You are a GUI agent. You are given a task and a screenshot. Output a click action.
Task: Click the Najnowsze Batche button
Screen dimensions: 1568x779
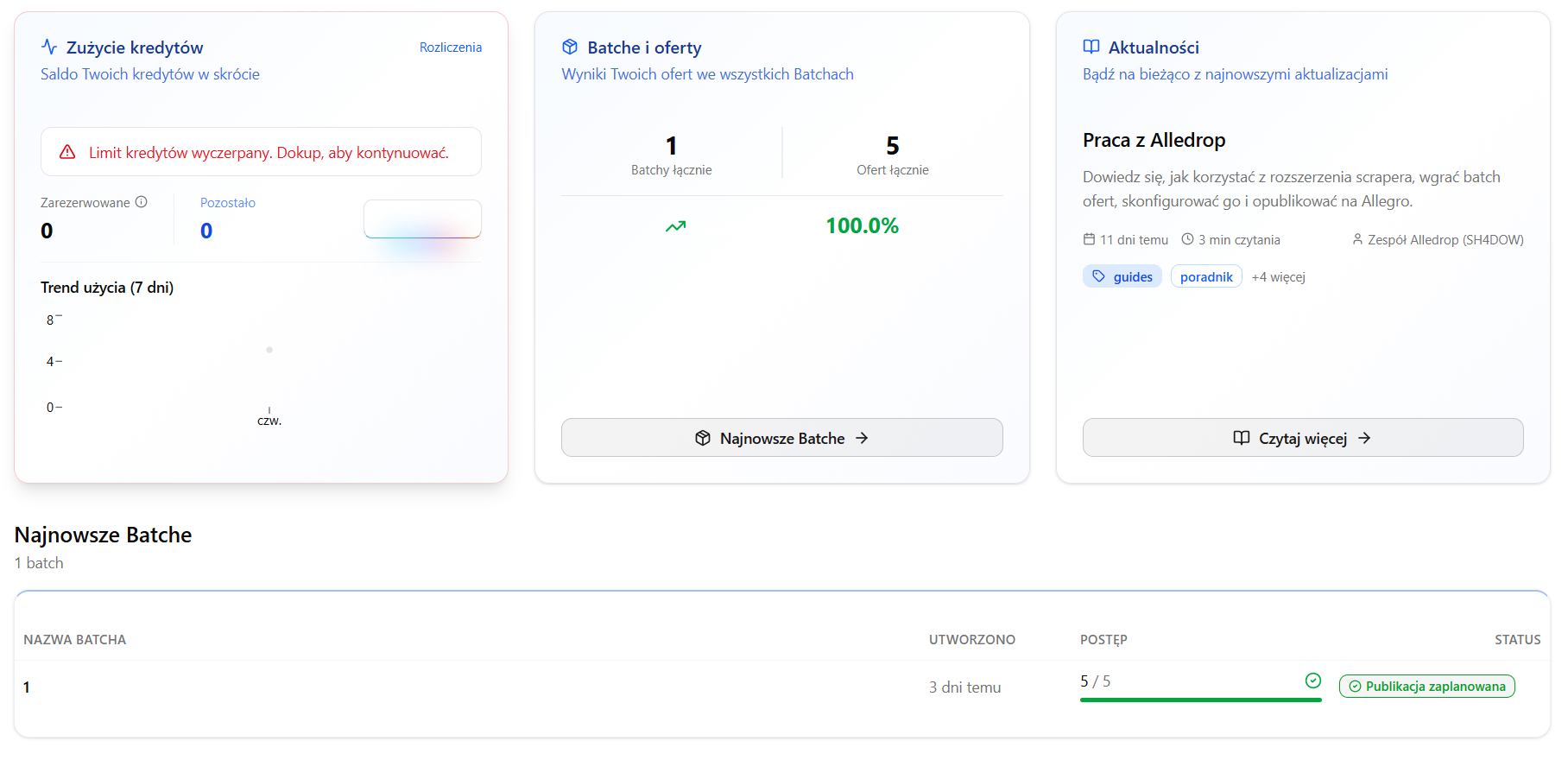(x=782, y=438)
